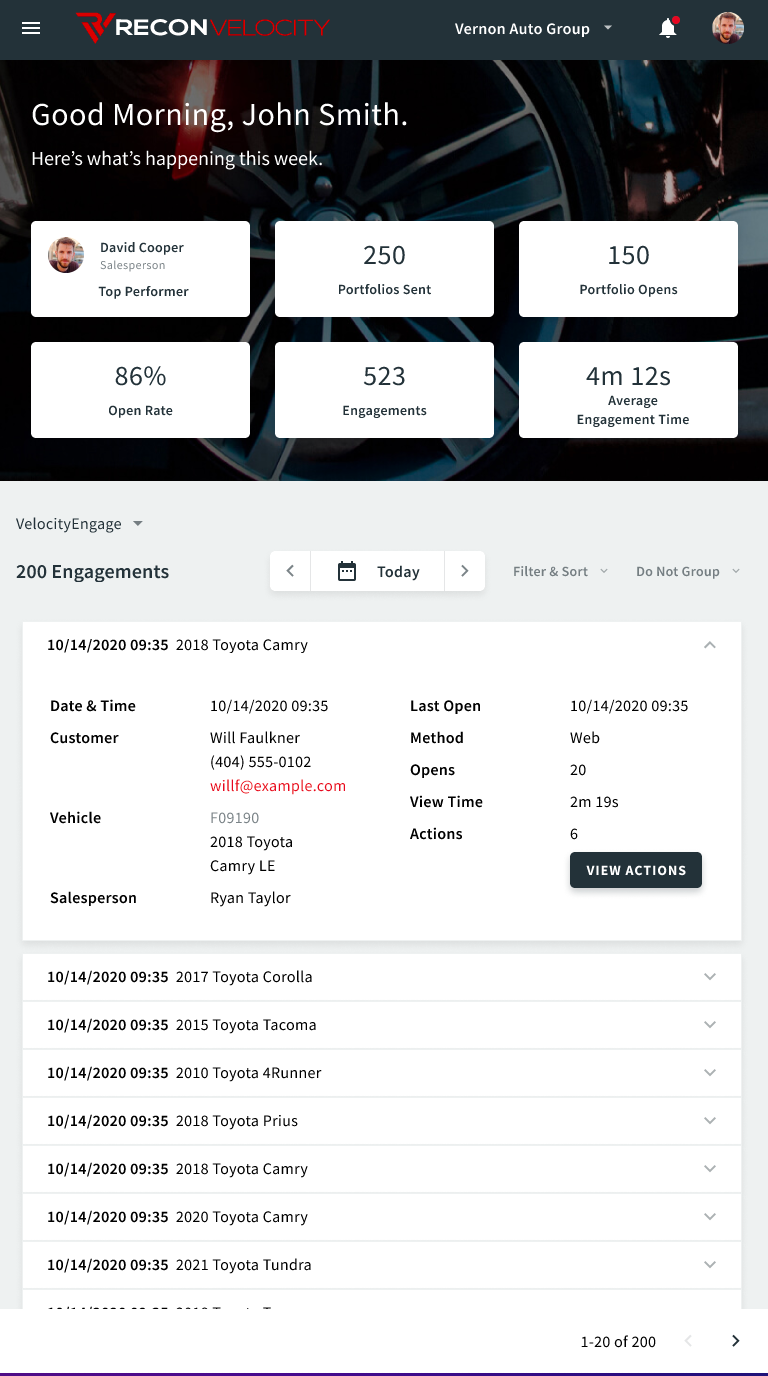Screen dimensions: 768x1376
Task: Open the VelocityEngage dropdown
Action: (x=80, y=524)
